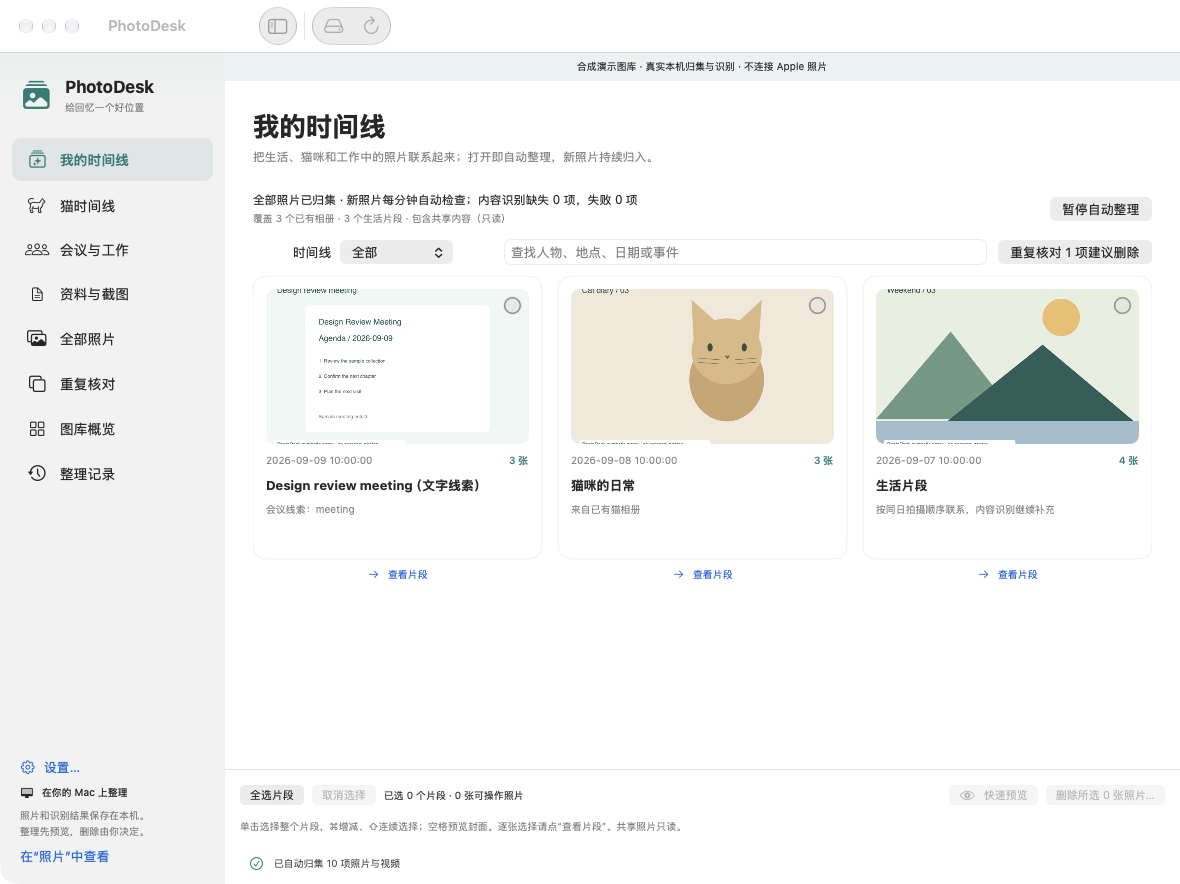The height and width of the screenshot is (884, 1180).
Task: Click the 取消选择 button
Action: [x=344, y=795]
